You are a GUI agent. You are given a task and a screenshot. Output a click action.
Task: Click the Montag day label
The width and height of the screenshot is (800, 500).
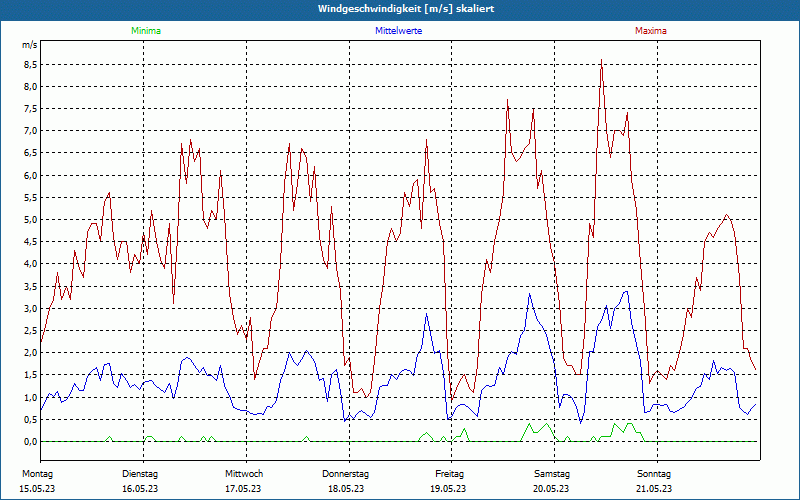(x=37, y=474)
